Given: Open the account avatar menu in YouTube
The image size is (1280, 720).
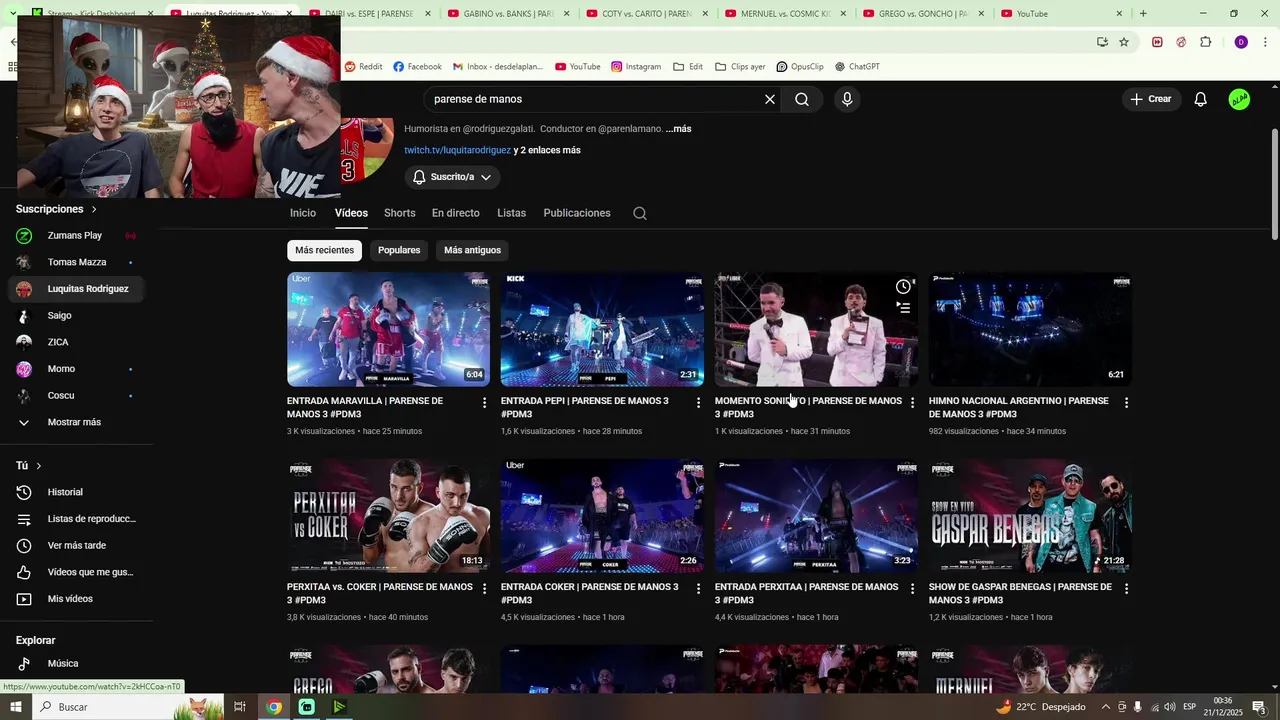Looking at the screenshot, I should pyautogui.click(x=1239, y=99).
